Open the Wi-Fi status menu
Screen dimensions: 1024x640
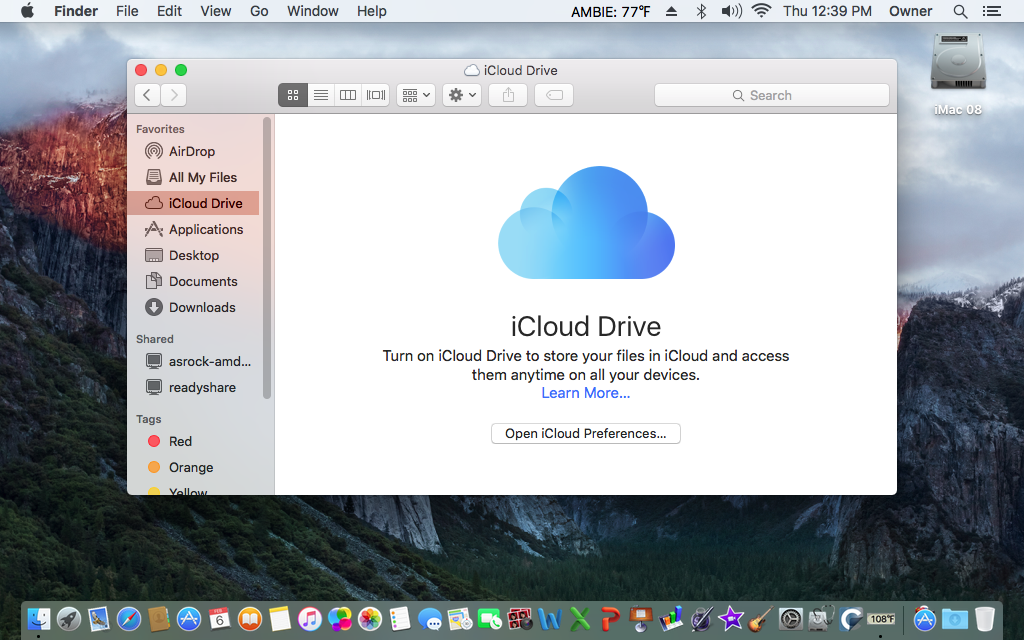tap(761, 11)
